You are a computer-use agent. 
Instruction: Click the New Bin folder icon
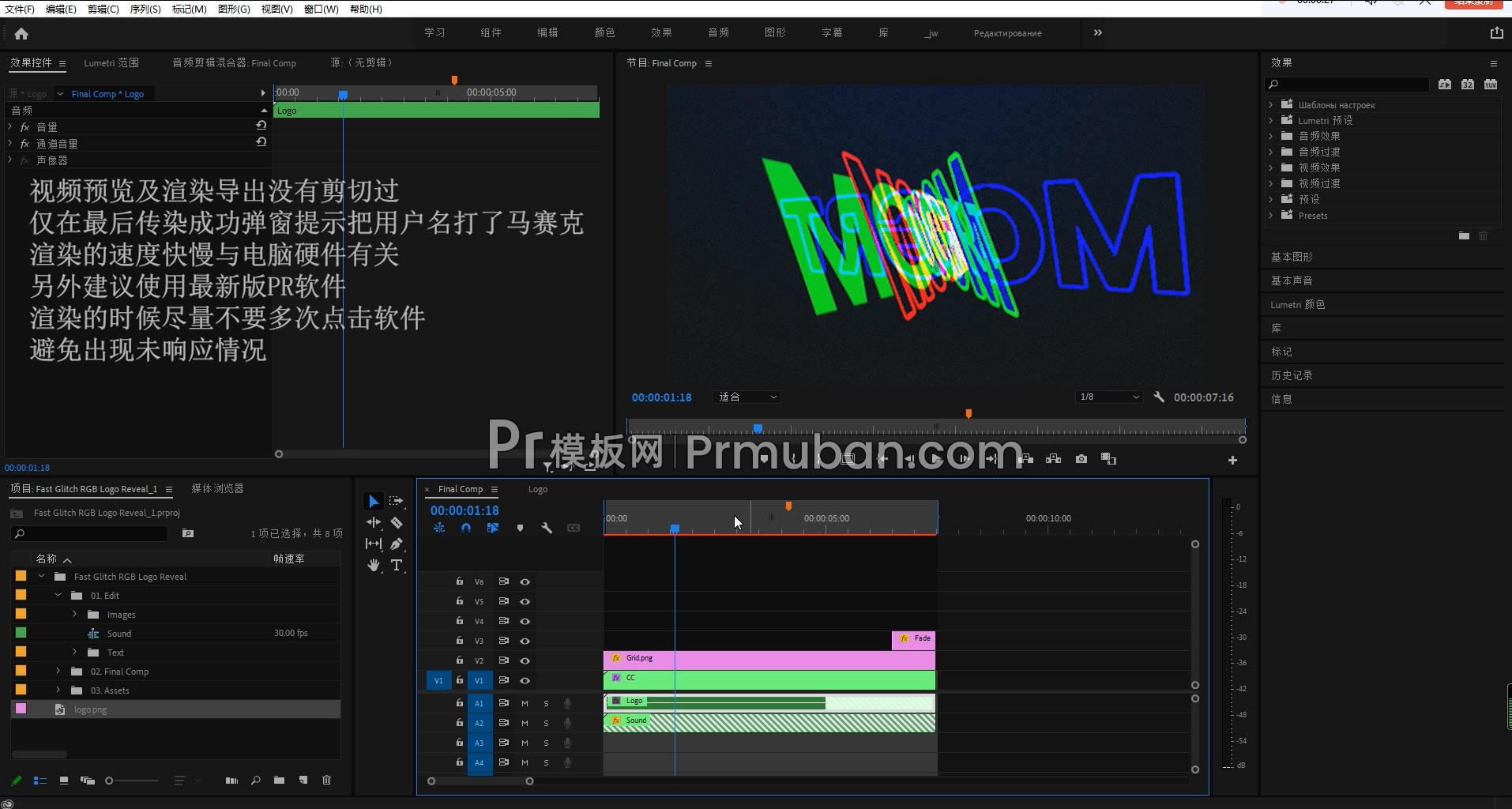coord(279,780)
